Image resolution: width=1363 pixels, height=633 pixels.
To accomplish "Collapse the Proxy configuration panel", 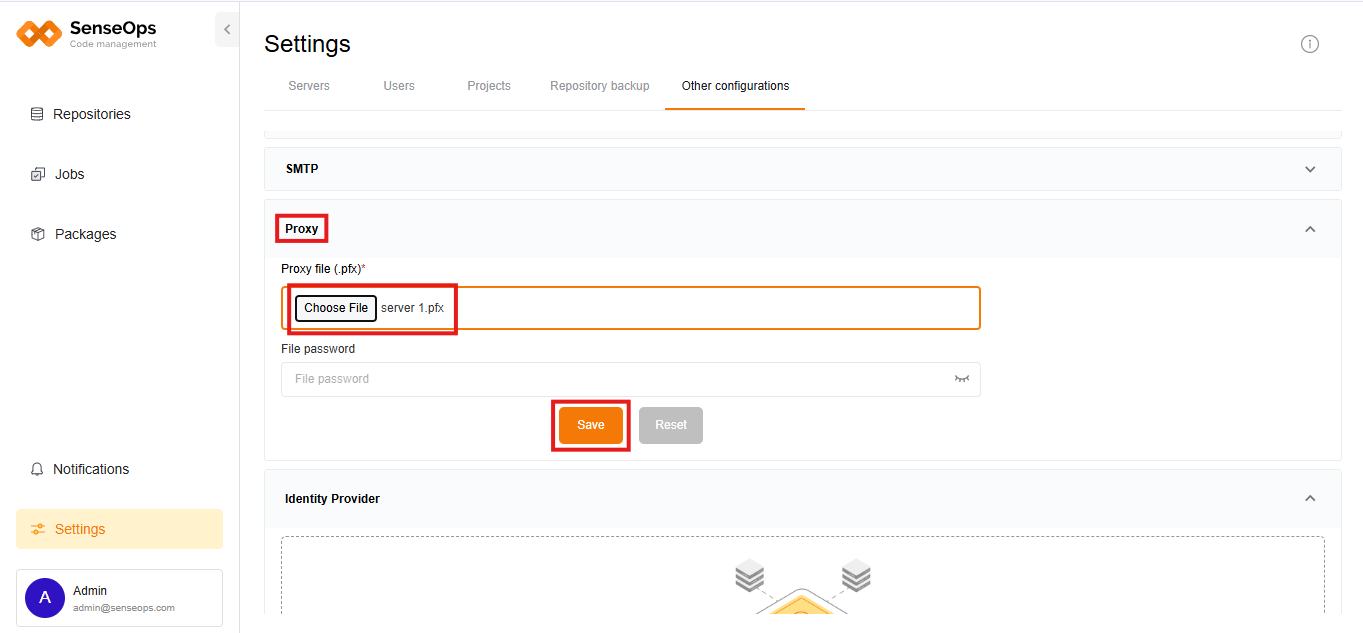I will (1310, 228).
